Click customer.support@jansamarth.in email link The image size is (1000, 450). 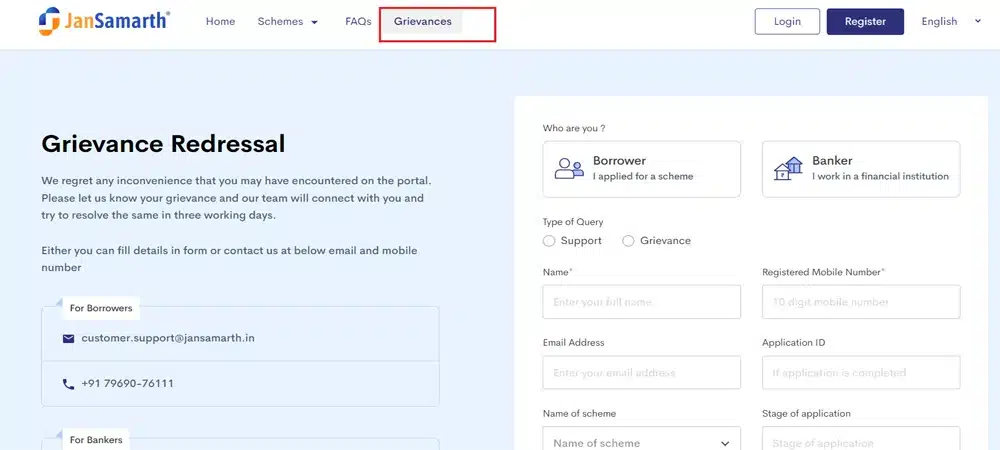tap(168, 338)
